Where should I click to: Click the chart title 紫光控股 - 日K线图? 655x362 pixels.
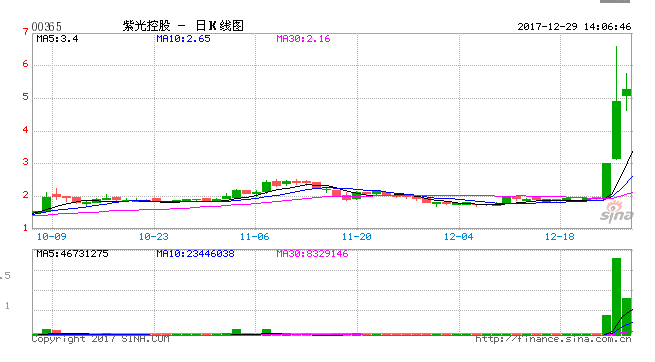[x=183, y=25]
